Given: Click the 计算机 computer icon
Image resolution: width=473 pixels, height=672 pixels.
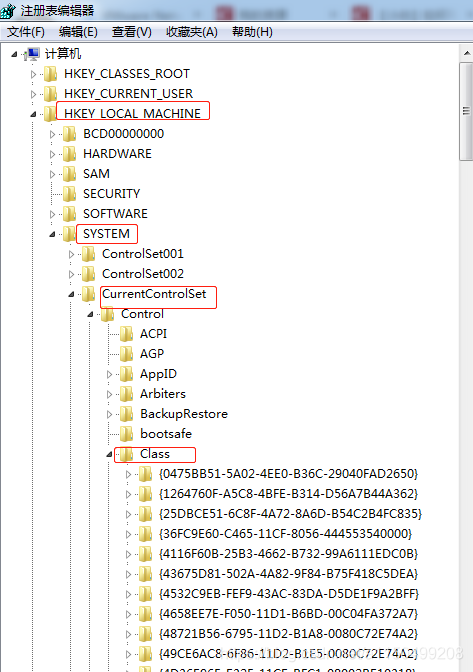Looking at the screenshot, I should [x=33, y=54].
